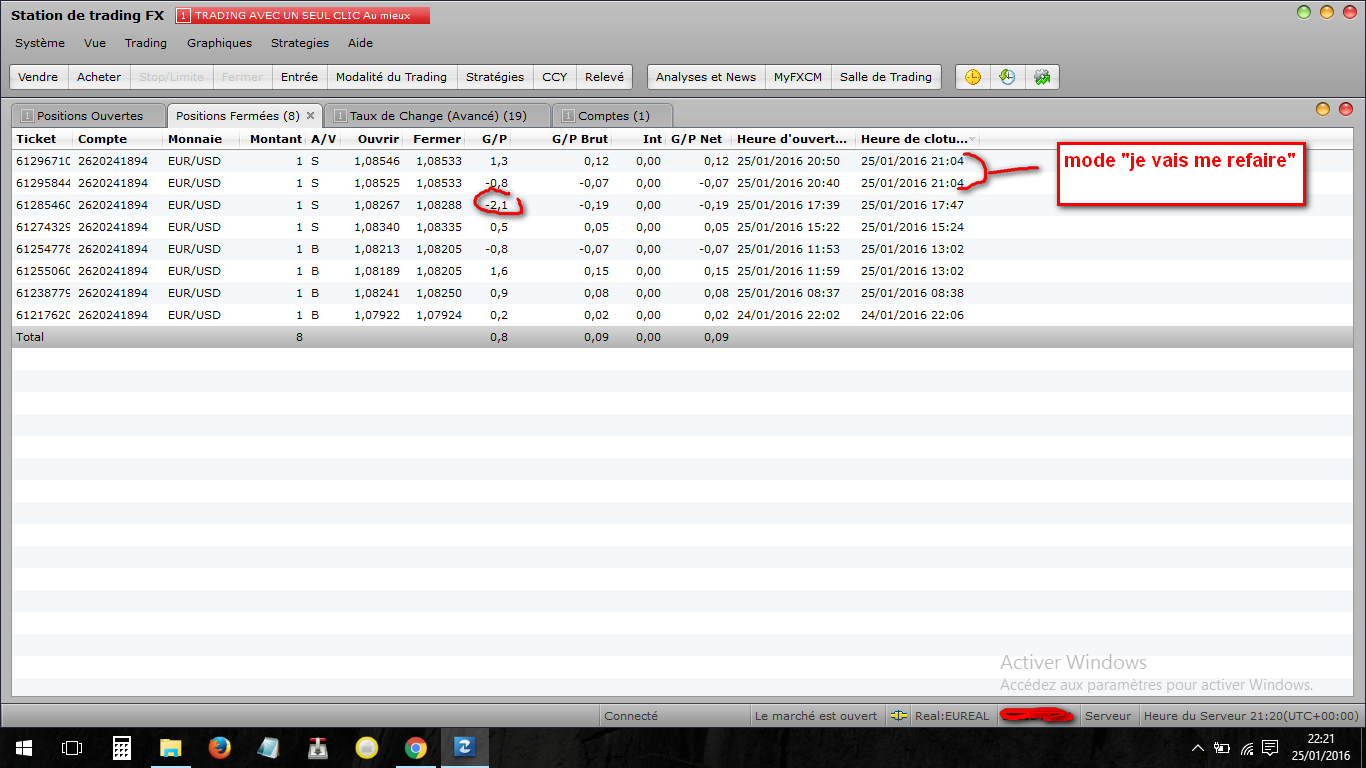Open Modalité du Trading

point(391,77)
